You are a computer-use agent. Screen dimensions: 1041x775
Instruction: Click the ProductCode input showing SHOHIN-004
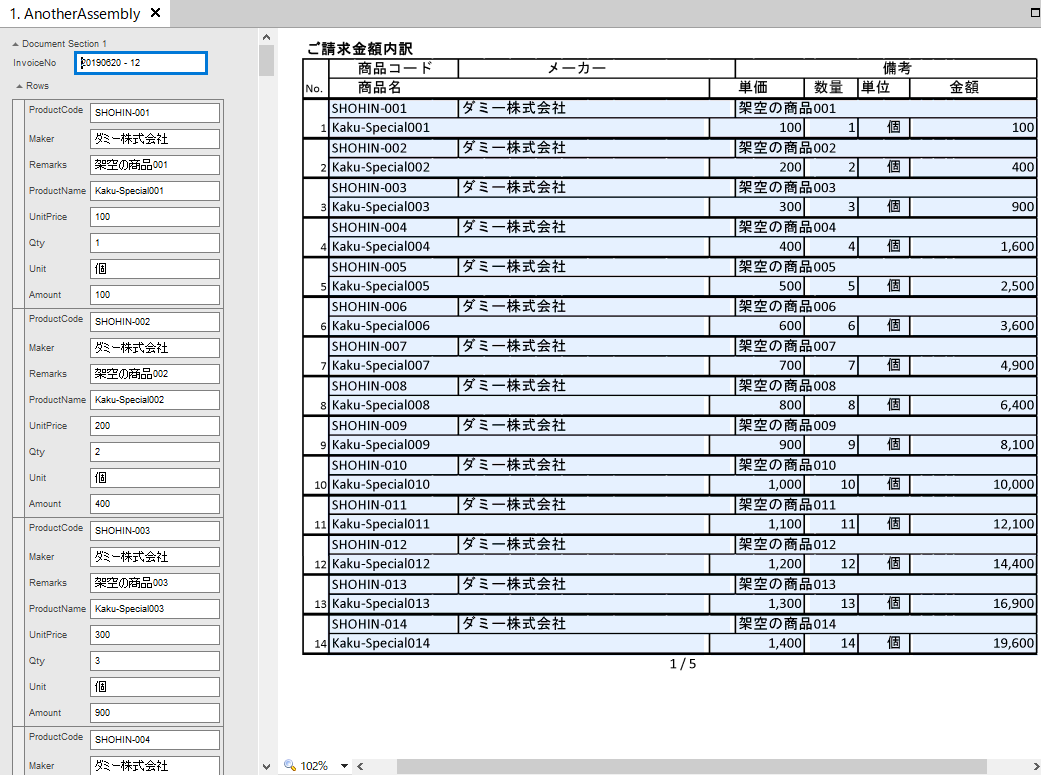pos(155,740)
